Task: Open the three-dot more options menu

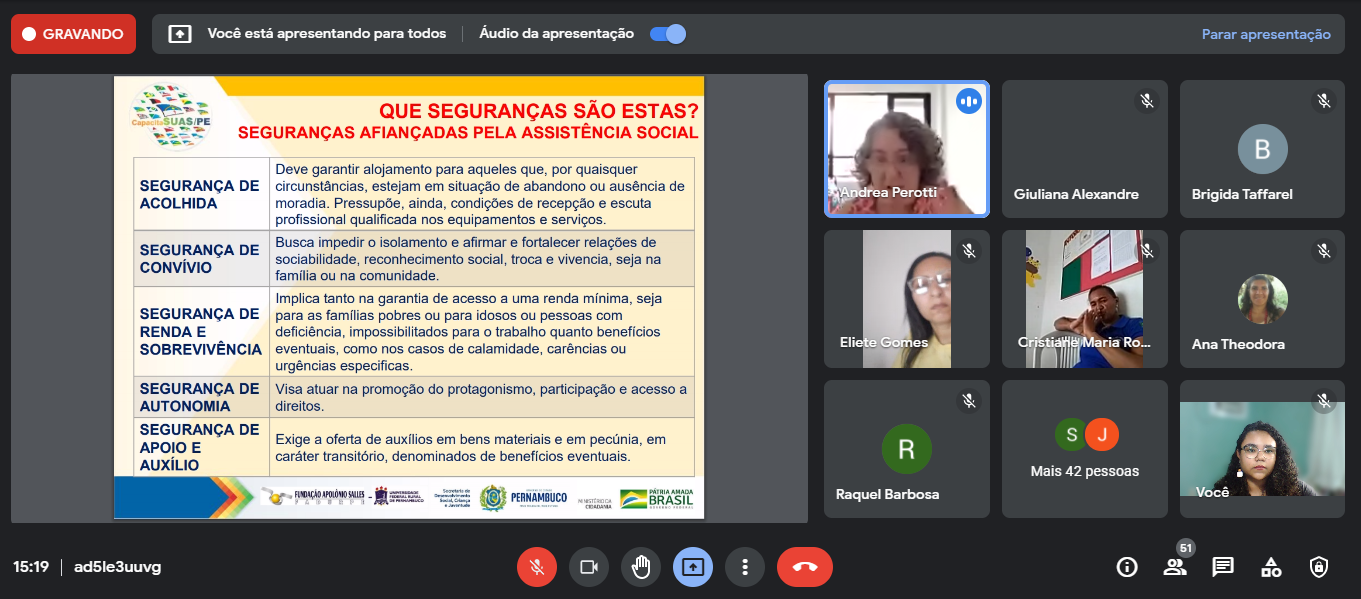Action: [x=745, y=567]
